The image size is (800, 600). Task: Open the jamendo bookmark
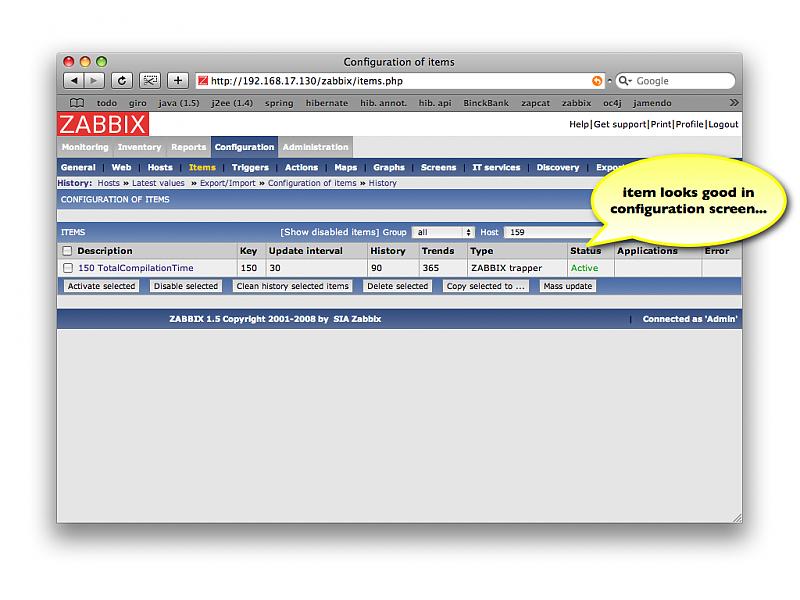coord(652,103)
